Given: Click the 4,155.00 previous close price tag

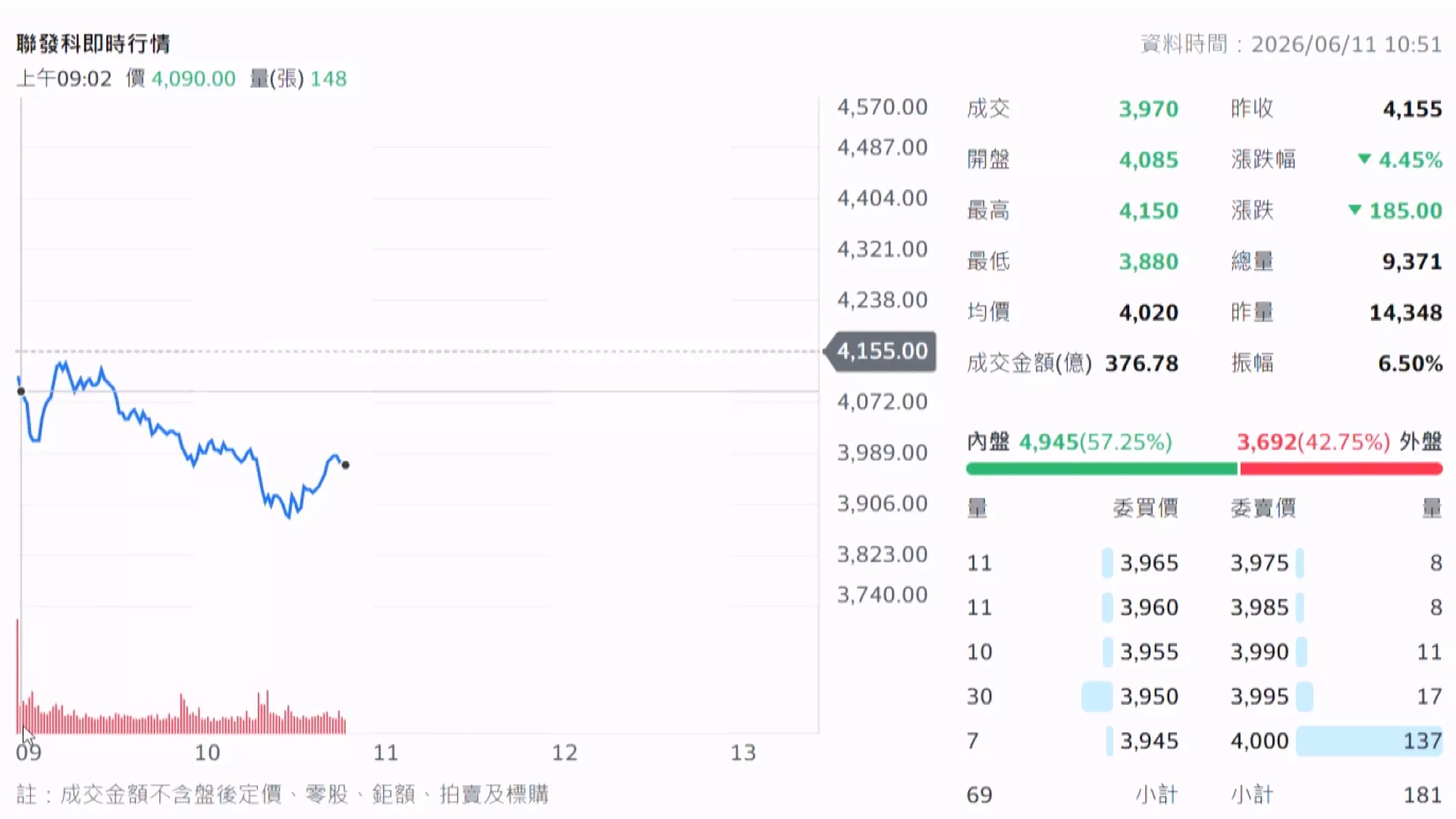Looking at the screenshot, I should (x=881, y=351).
